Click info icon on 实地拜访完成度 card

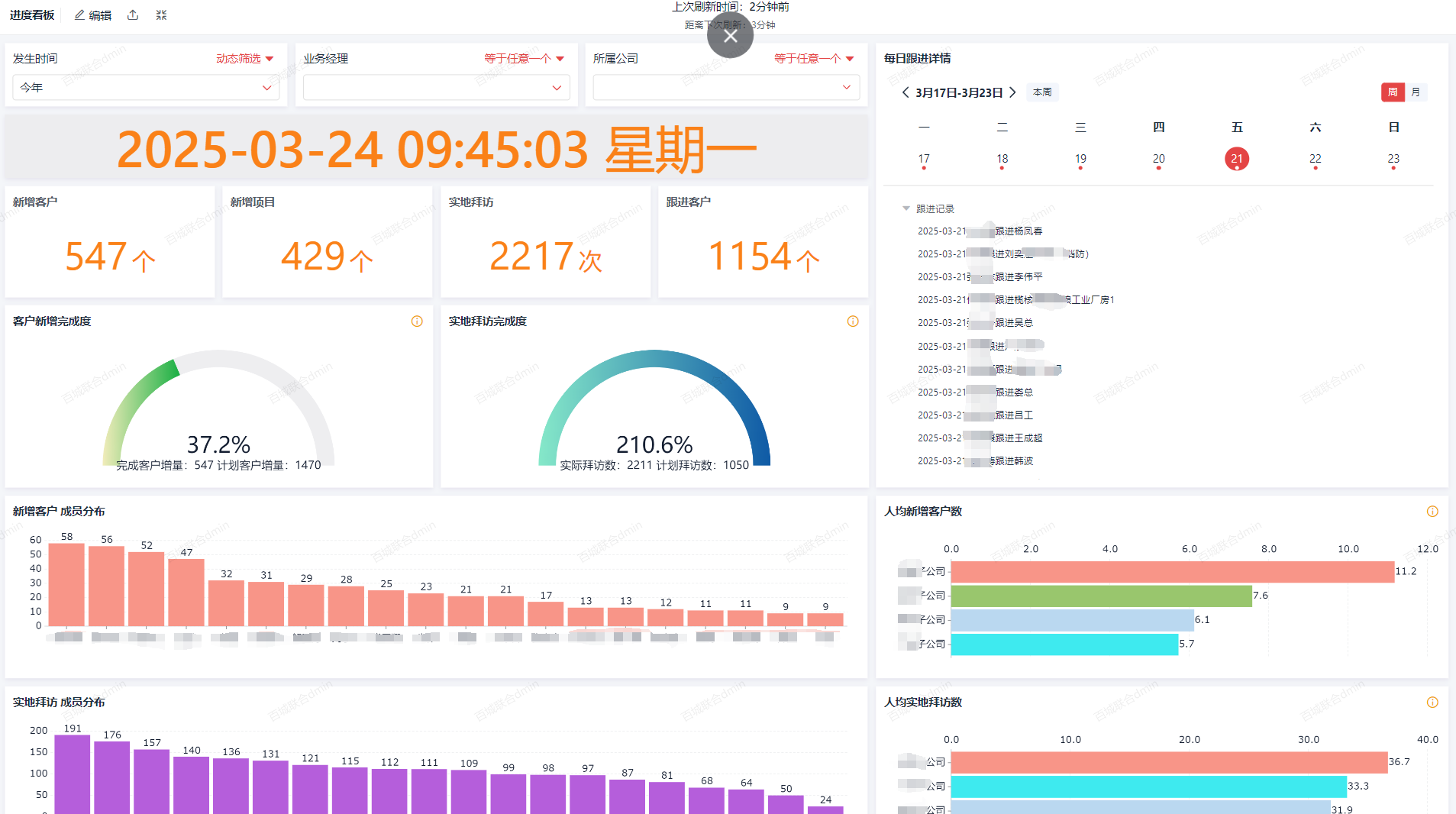(x=853, y=321)
